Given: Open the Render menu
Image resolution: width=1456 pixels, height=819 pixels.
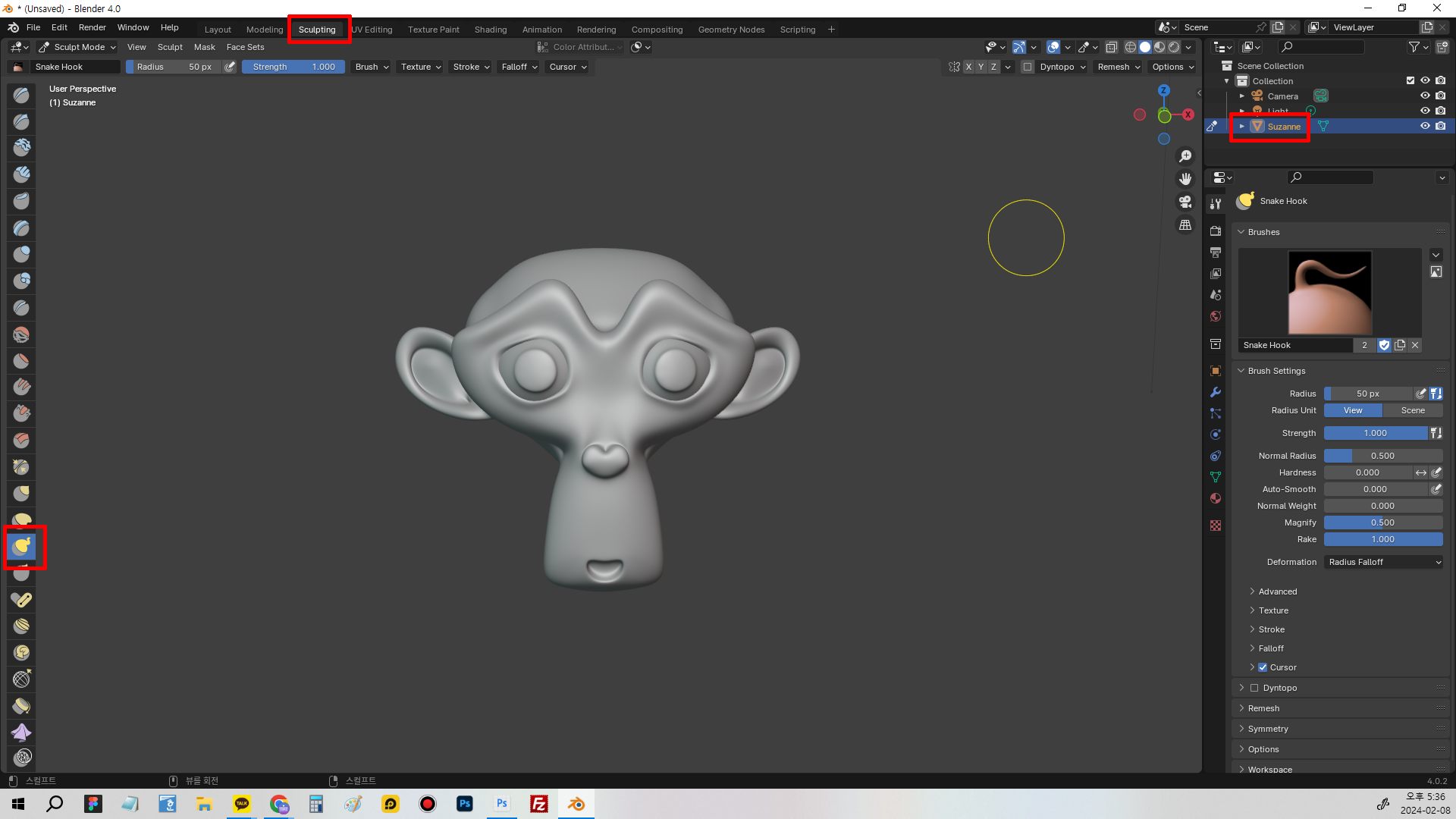Looking at the screenshot, I should (x=93, y=27).
